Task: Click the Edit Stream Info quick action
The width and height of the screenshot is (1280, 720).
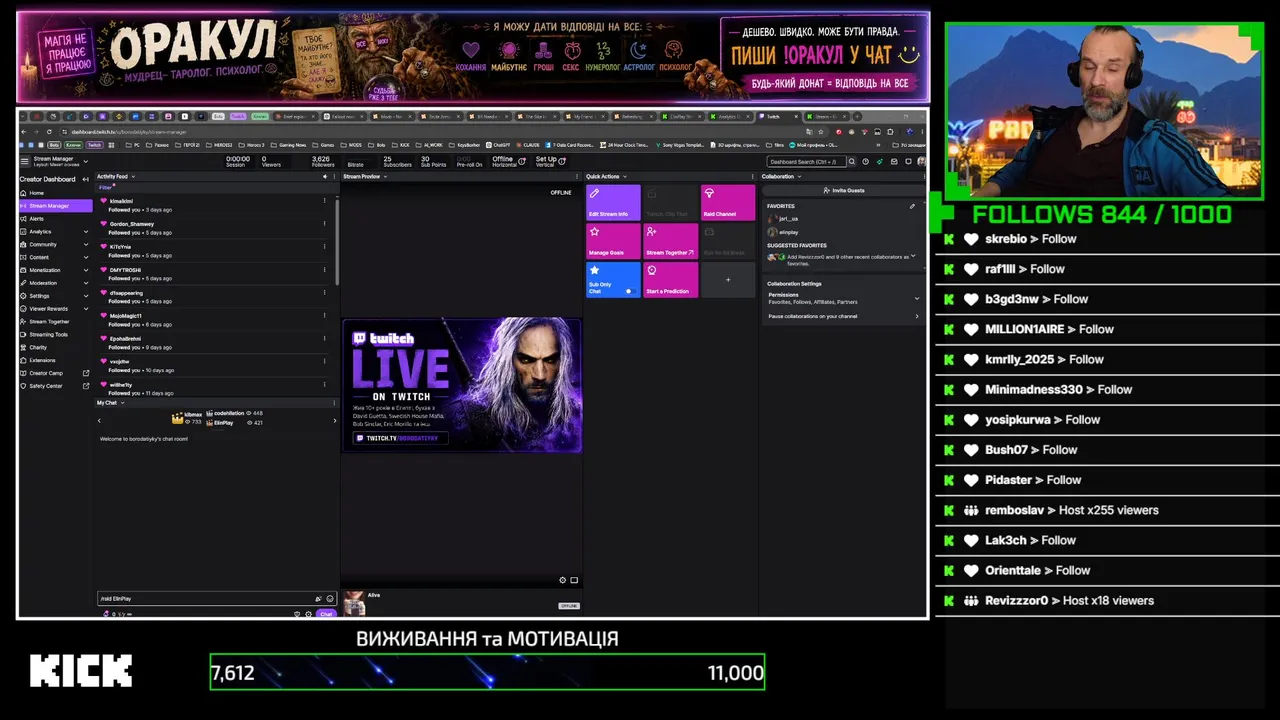Action: (613, 202)
